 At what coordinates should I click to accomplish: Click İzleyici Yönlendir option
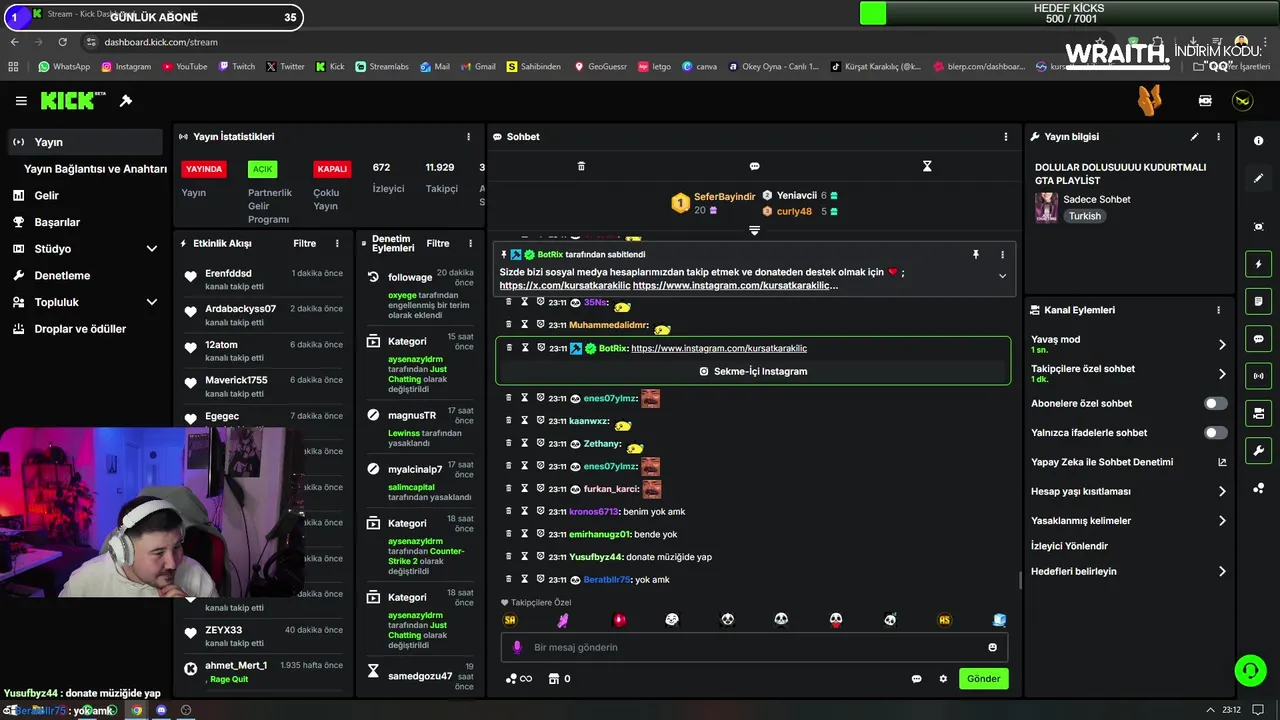point(1069,546)
